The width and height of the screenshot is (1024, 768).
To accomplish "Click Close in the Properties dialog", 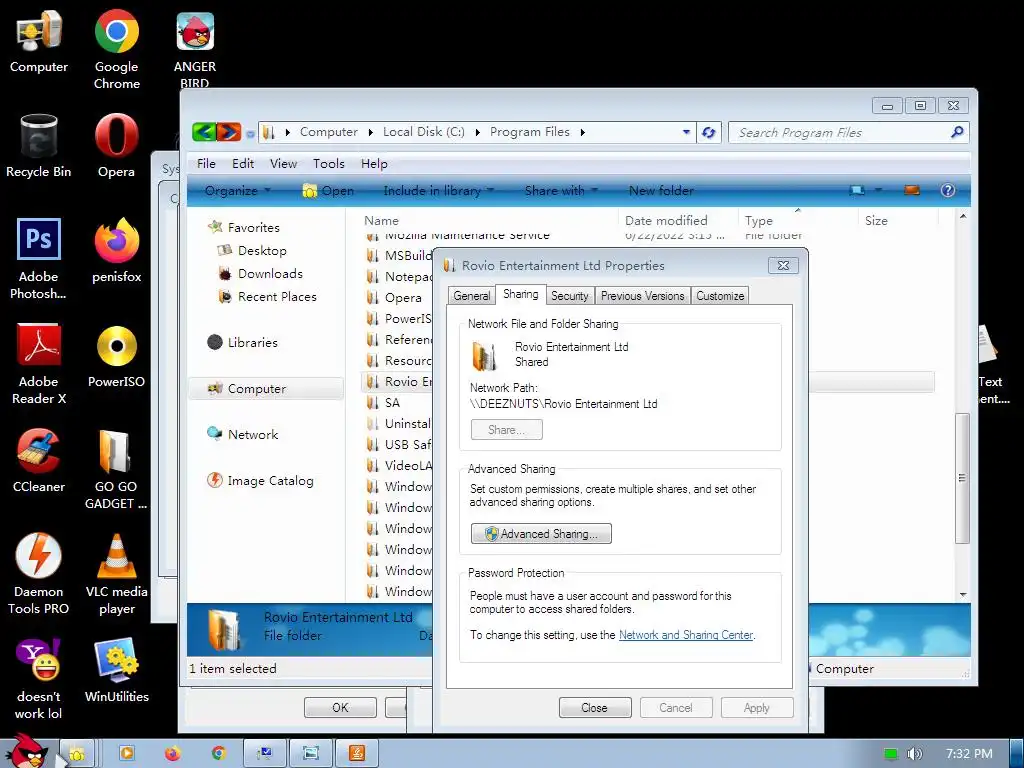I will pyautogui.click(x=595, y=708).
